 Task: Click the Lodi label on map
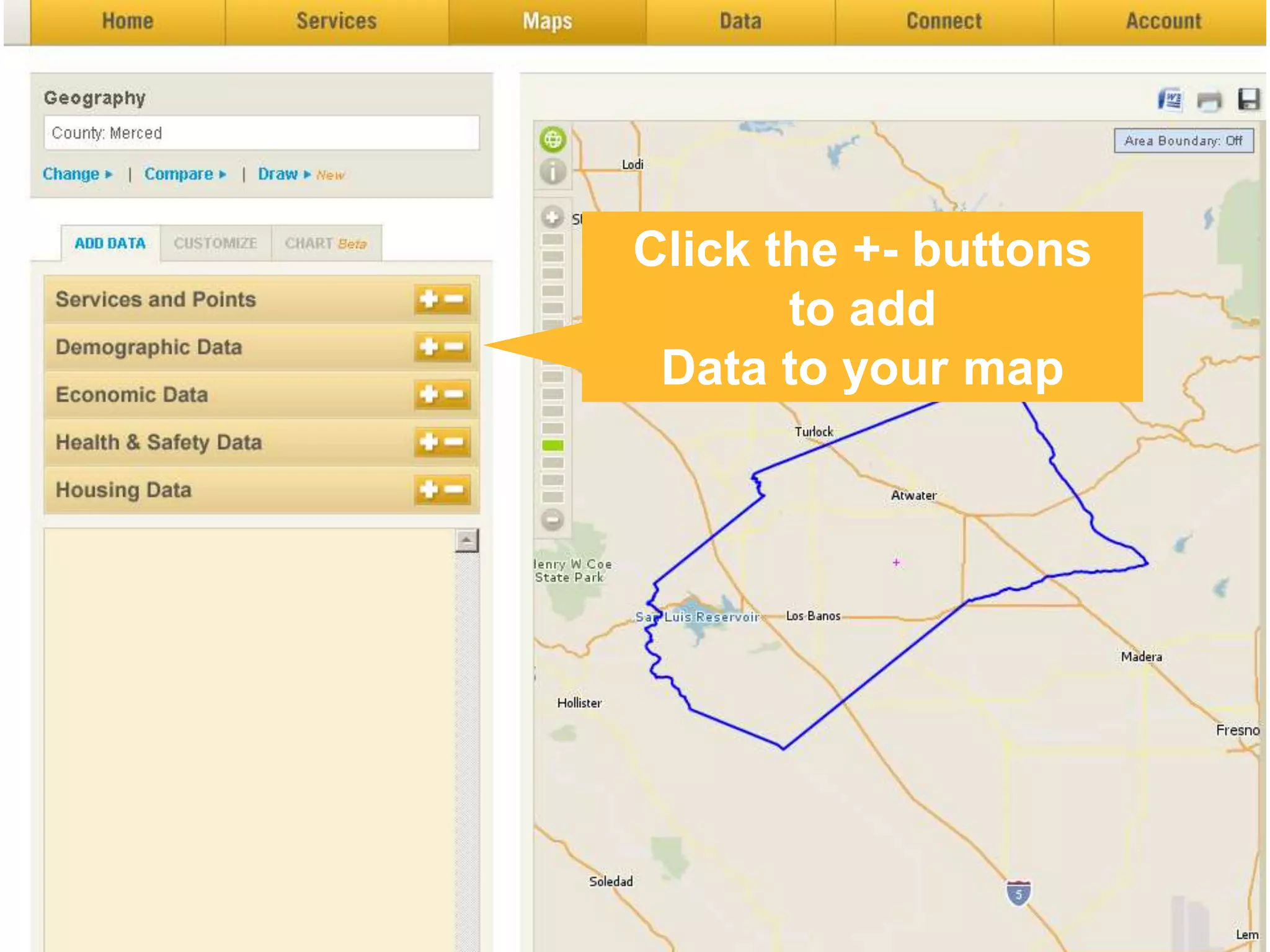[x=633, y=164]
